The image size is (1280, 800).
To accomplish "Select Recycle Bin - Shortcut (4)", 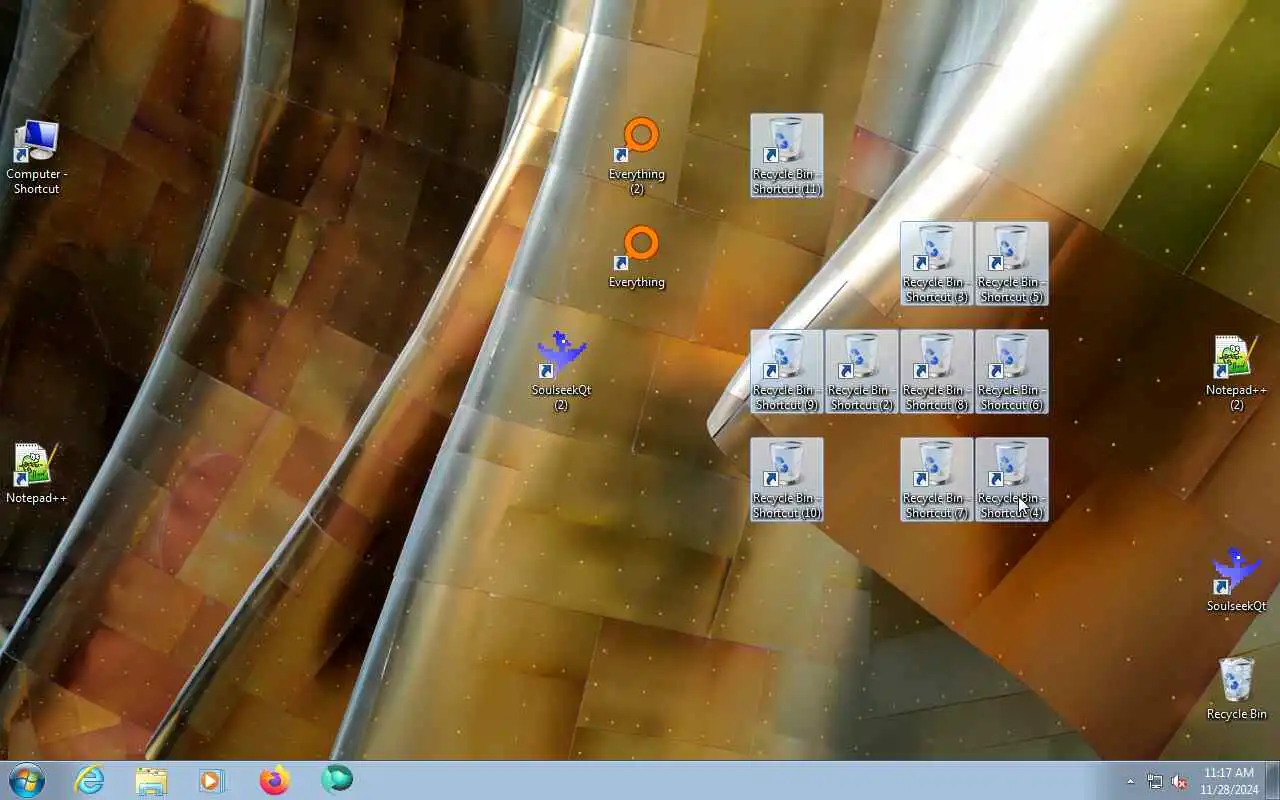I will click(x=1012, y=479).
